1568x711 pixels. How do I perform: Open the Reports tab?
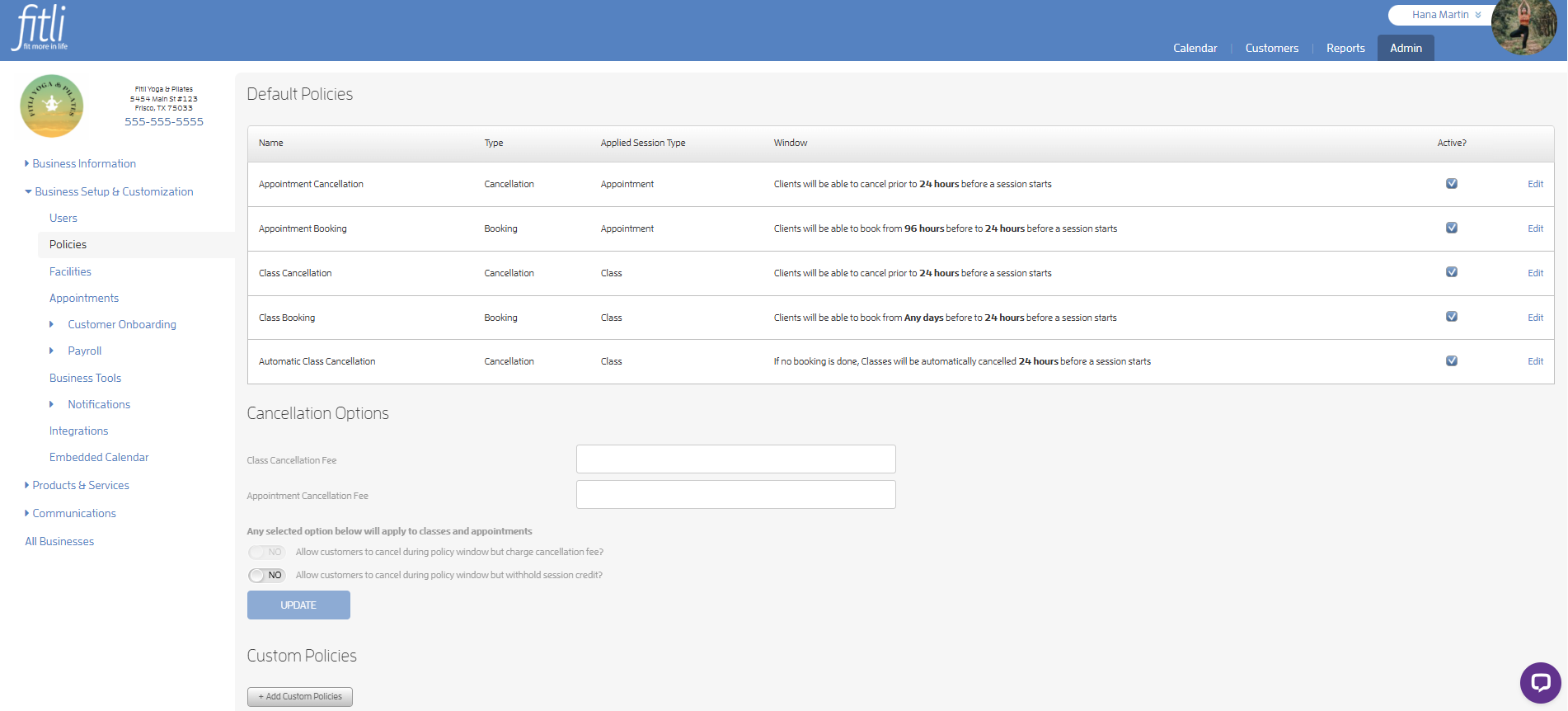(1345, 48)
